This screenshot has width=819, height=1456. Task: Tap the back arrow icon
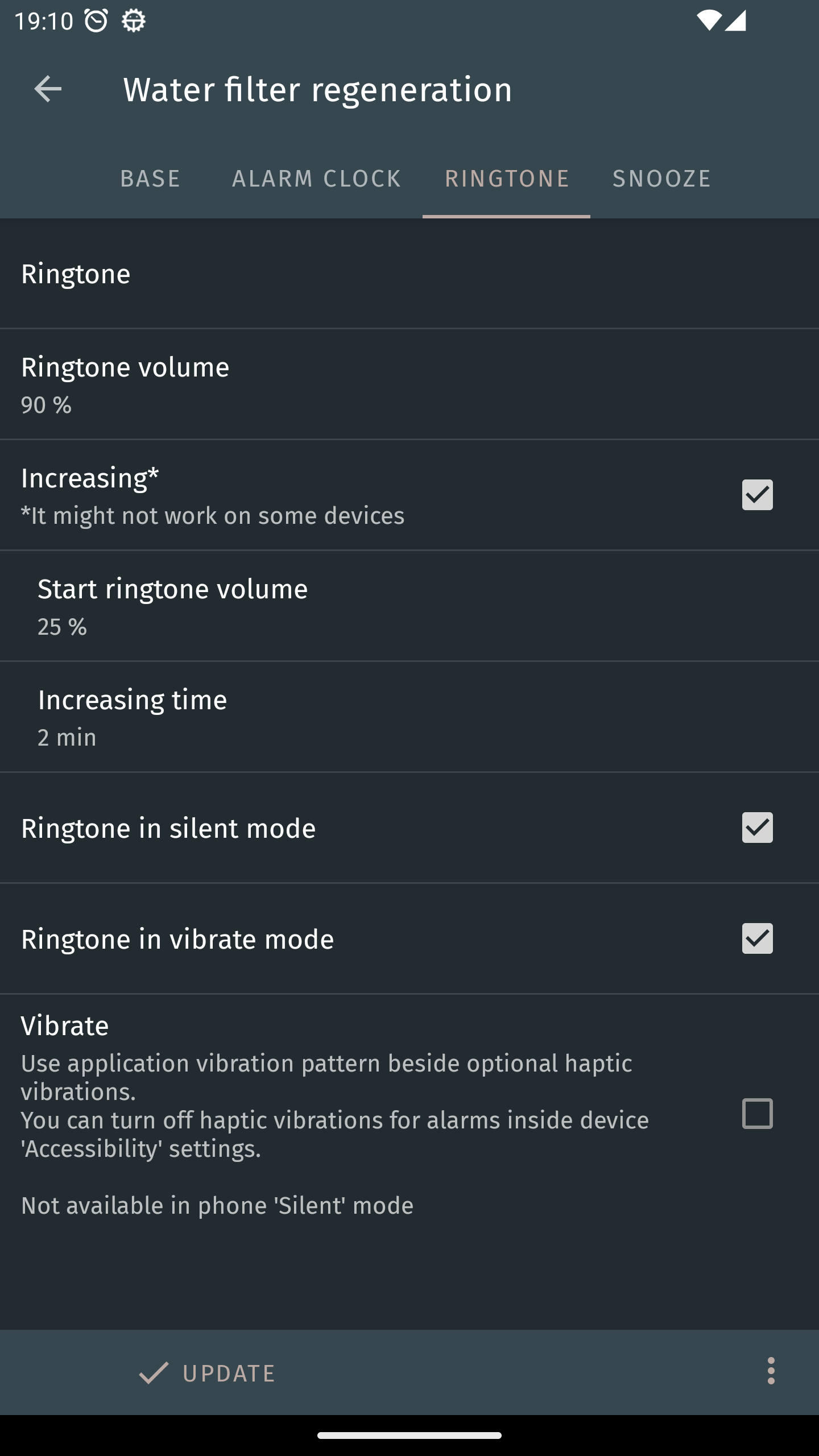click(x=48, y=89)
